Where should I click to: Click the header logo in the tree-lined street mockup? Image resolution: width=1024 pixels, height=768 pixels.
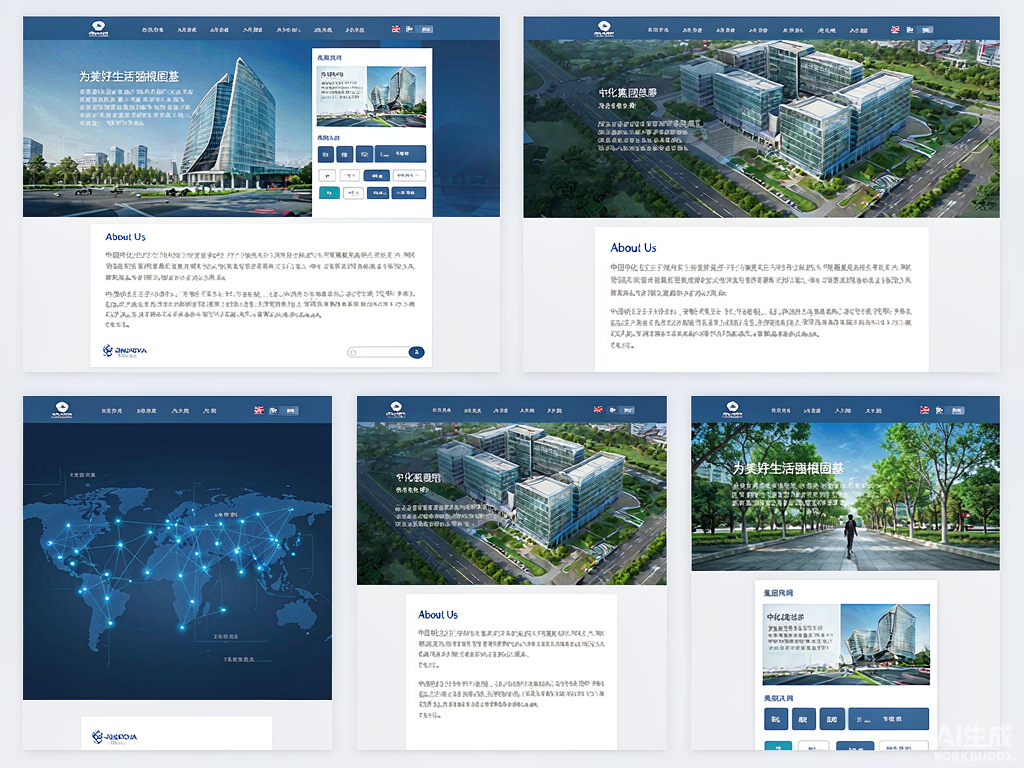point(732,410)
